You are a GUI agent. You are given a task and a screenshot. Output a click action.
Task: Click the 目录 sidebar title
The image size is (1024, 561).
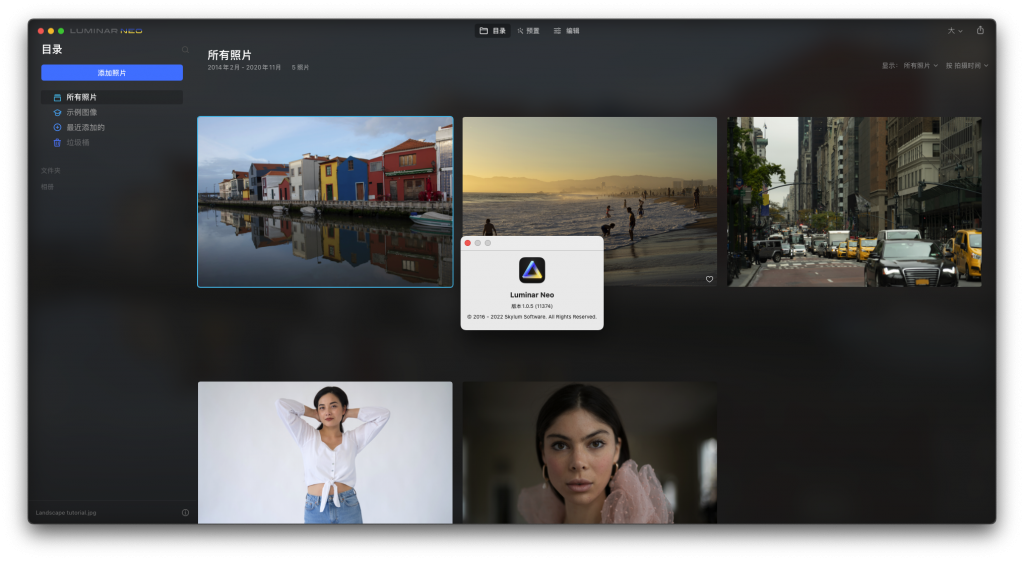click(52, 50)
